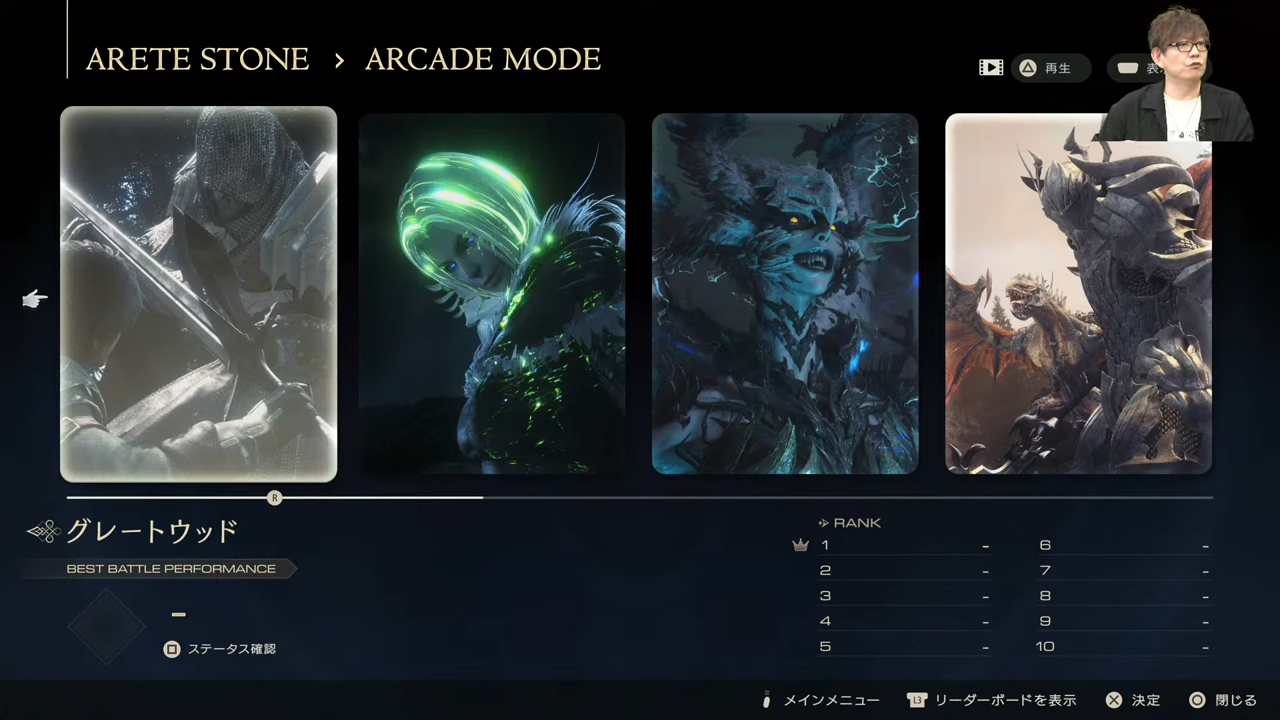Select the green-haired Garuda stage card
The width and height of the screenshot is (1280, 720).
492,294
